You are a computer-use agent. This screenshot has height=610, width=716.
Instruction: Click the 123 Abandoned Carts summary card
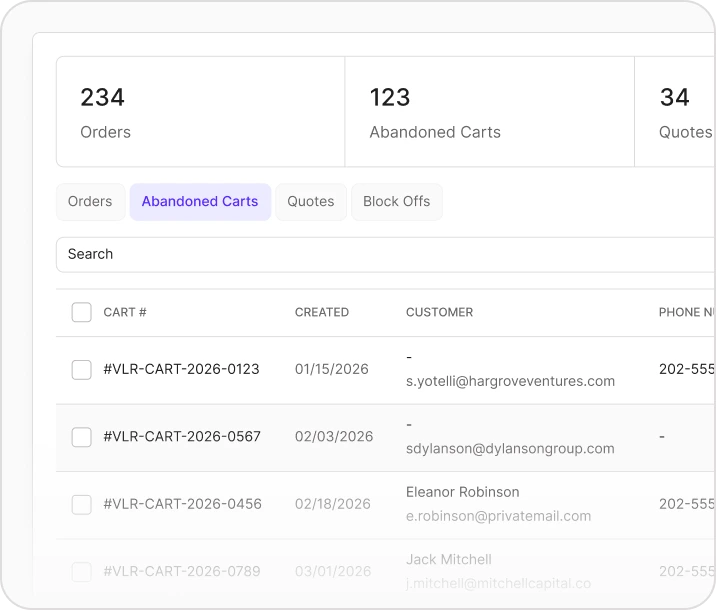coord(490,112)
